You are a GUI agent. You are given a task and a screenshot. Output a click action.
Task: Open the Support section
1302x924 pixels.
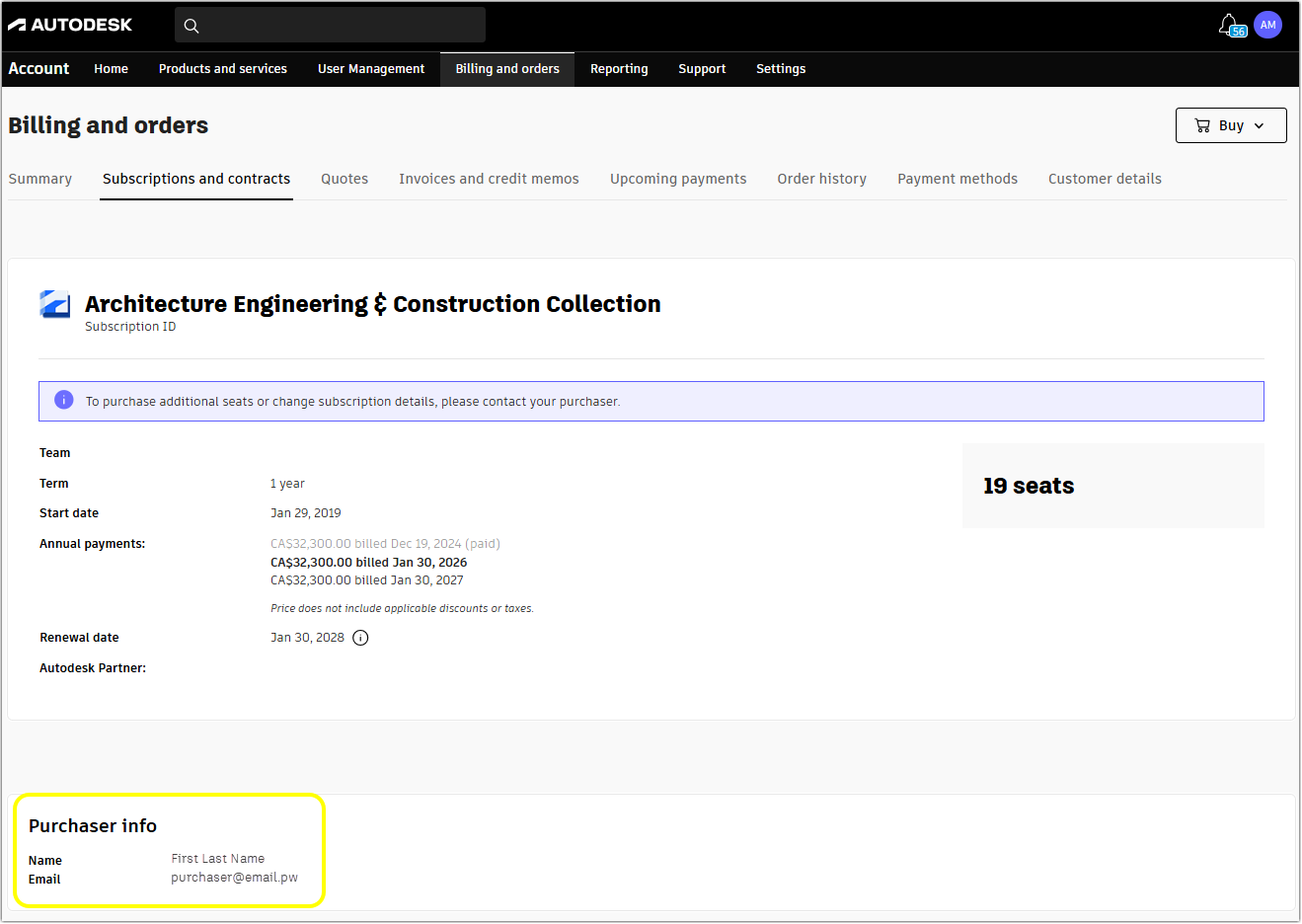click(702, 69)
